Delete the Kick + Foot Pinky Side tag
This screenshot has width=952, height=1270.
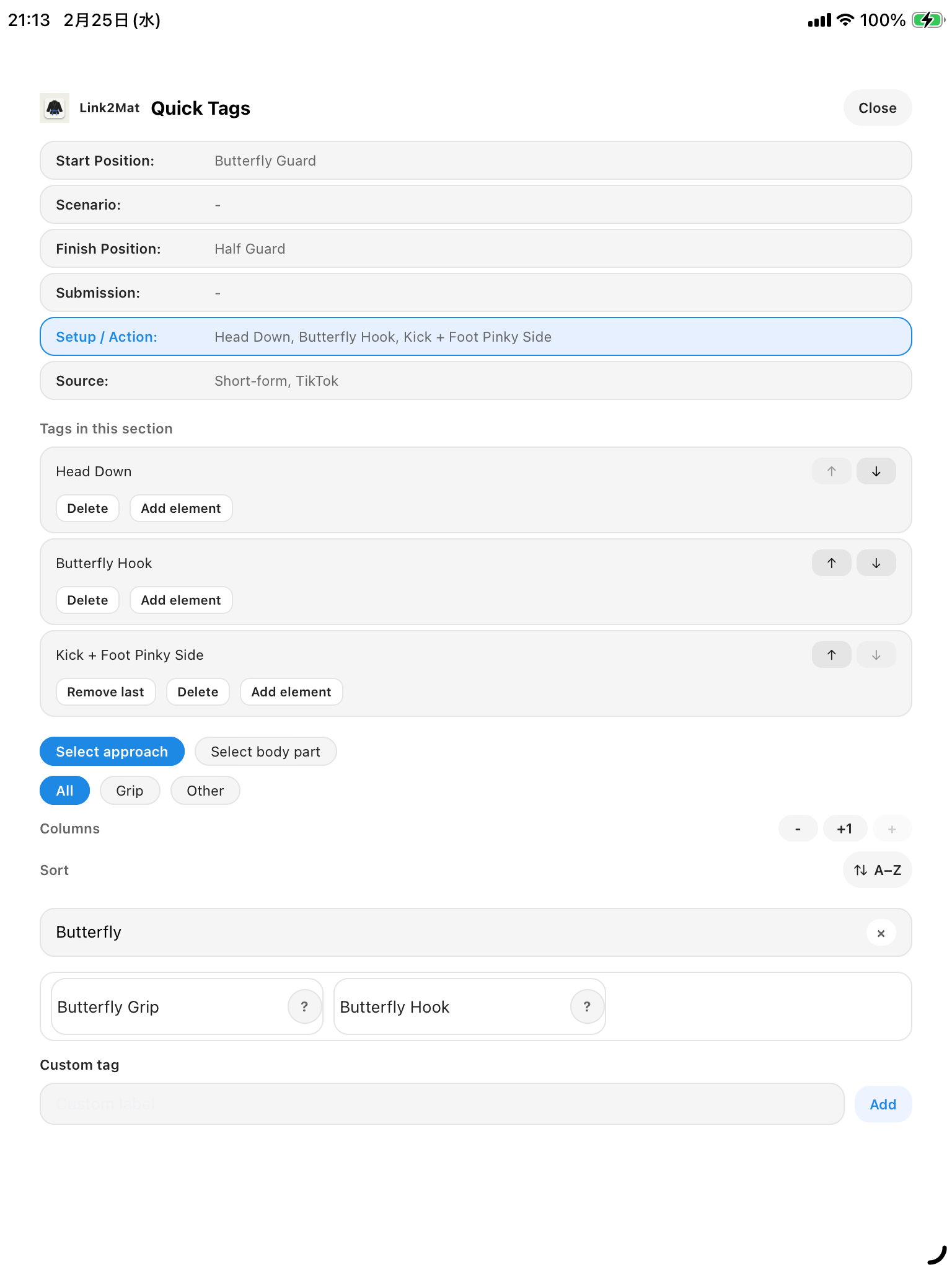198,692
